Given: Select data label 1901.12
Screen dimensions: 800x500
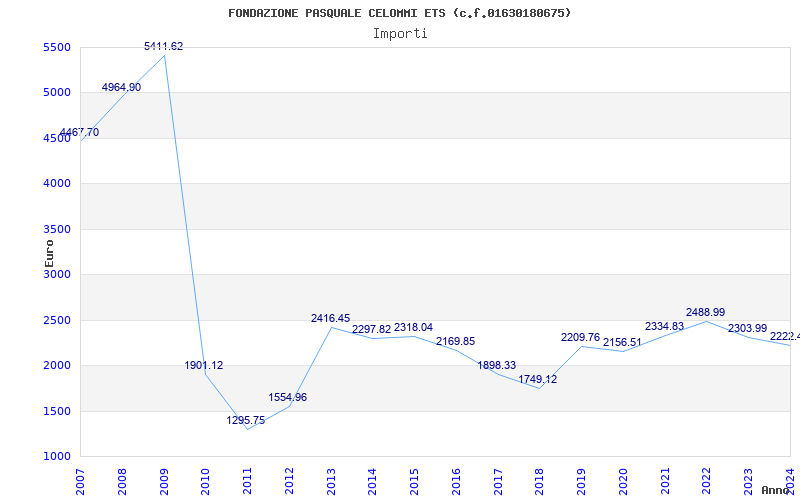Looking at the screenshot, I should pyautogui.click(x=204, y=365).
